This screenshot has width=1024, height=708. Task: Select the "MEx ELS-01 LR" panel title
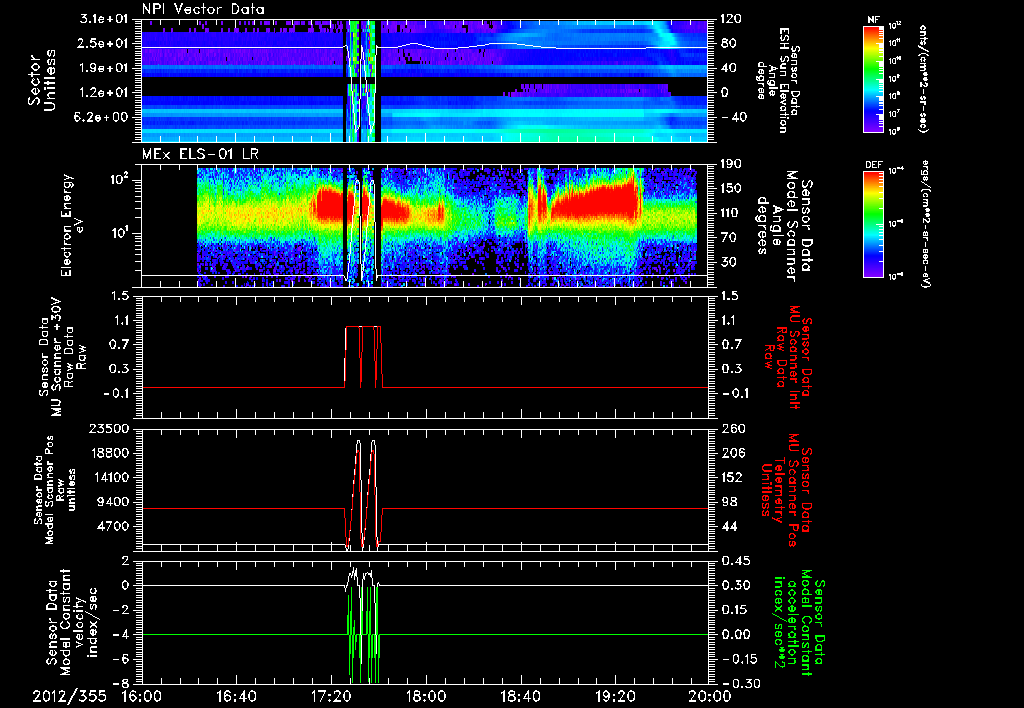click(x=200, y=155)
